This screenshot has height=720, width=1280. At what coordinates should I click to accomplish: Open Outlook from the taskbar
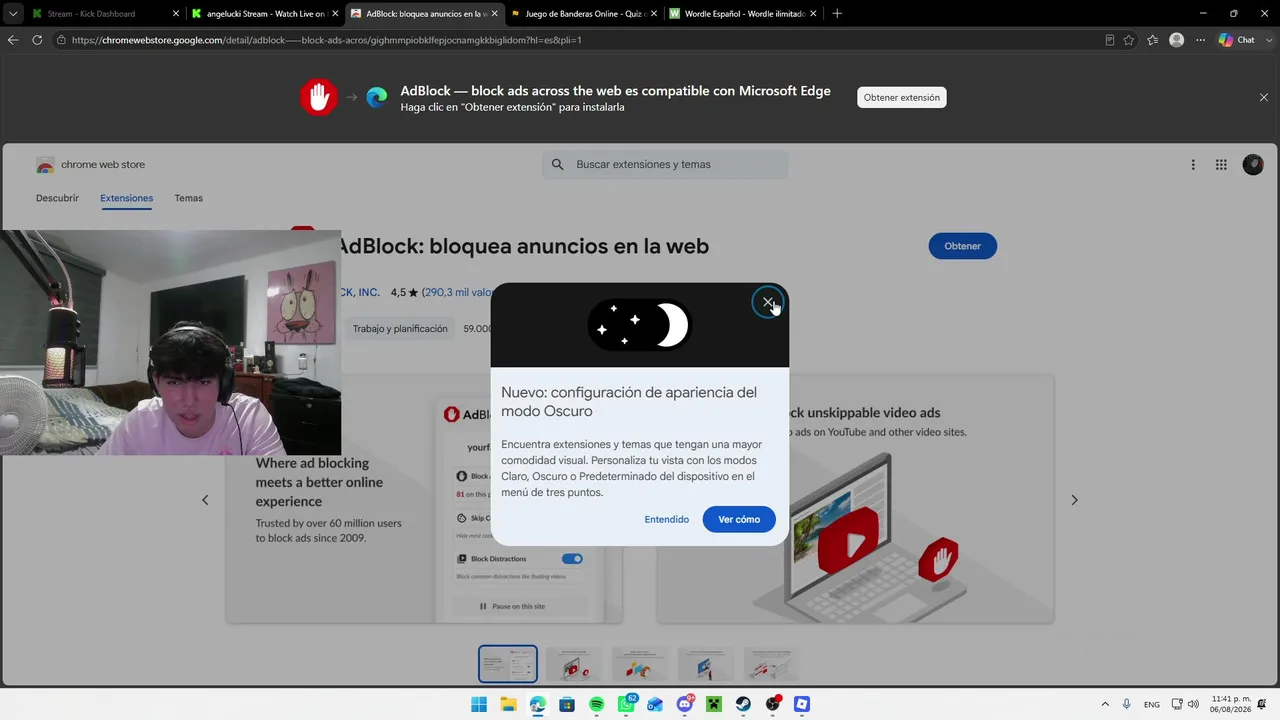click(655, 704)
